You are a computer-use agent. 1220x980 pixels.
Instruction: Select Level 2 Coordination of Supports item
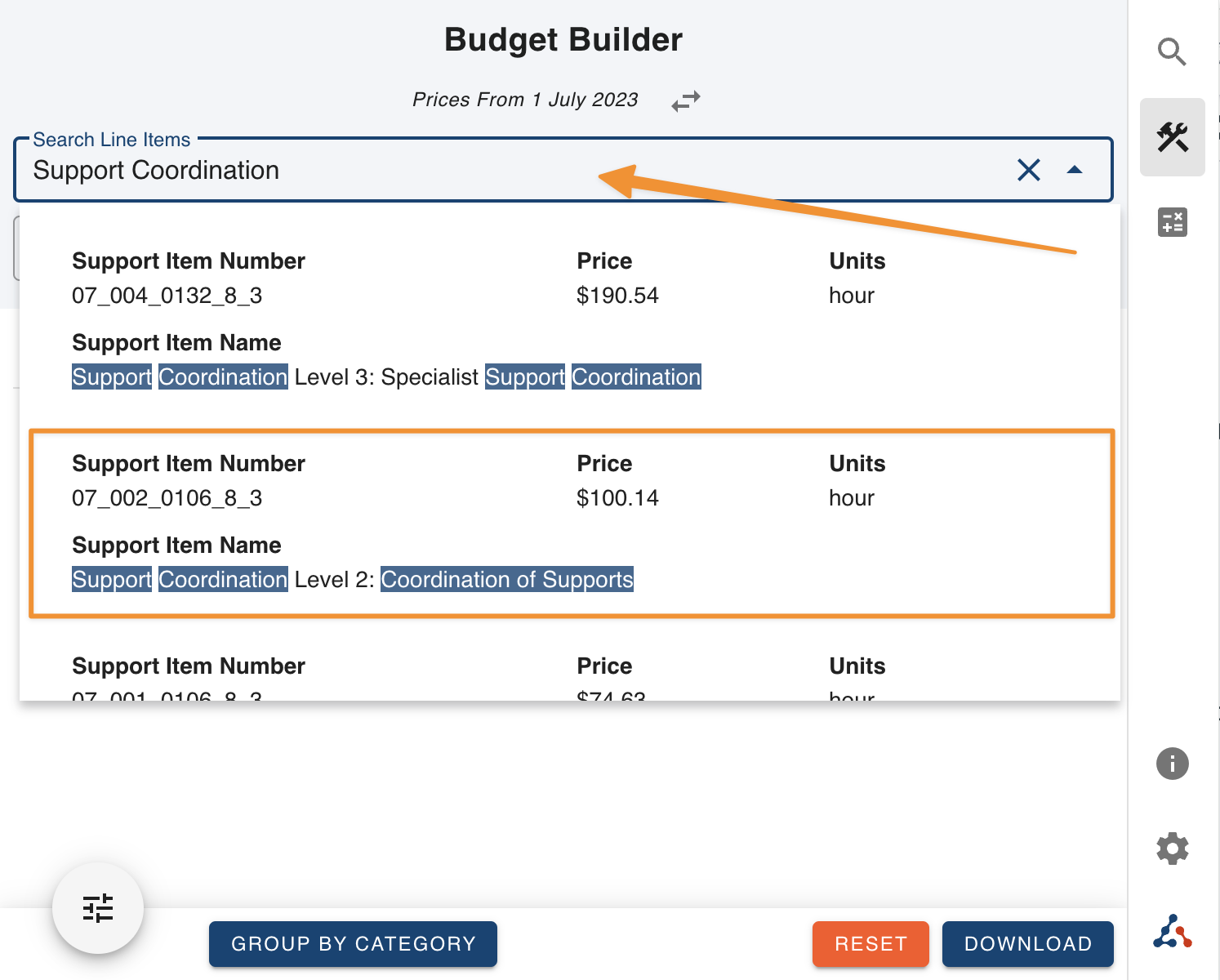coord(352,579)
